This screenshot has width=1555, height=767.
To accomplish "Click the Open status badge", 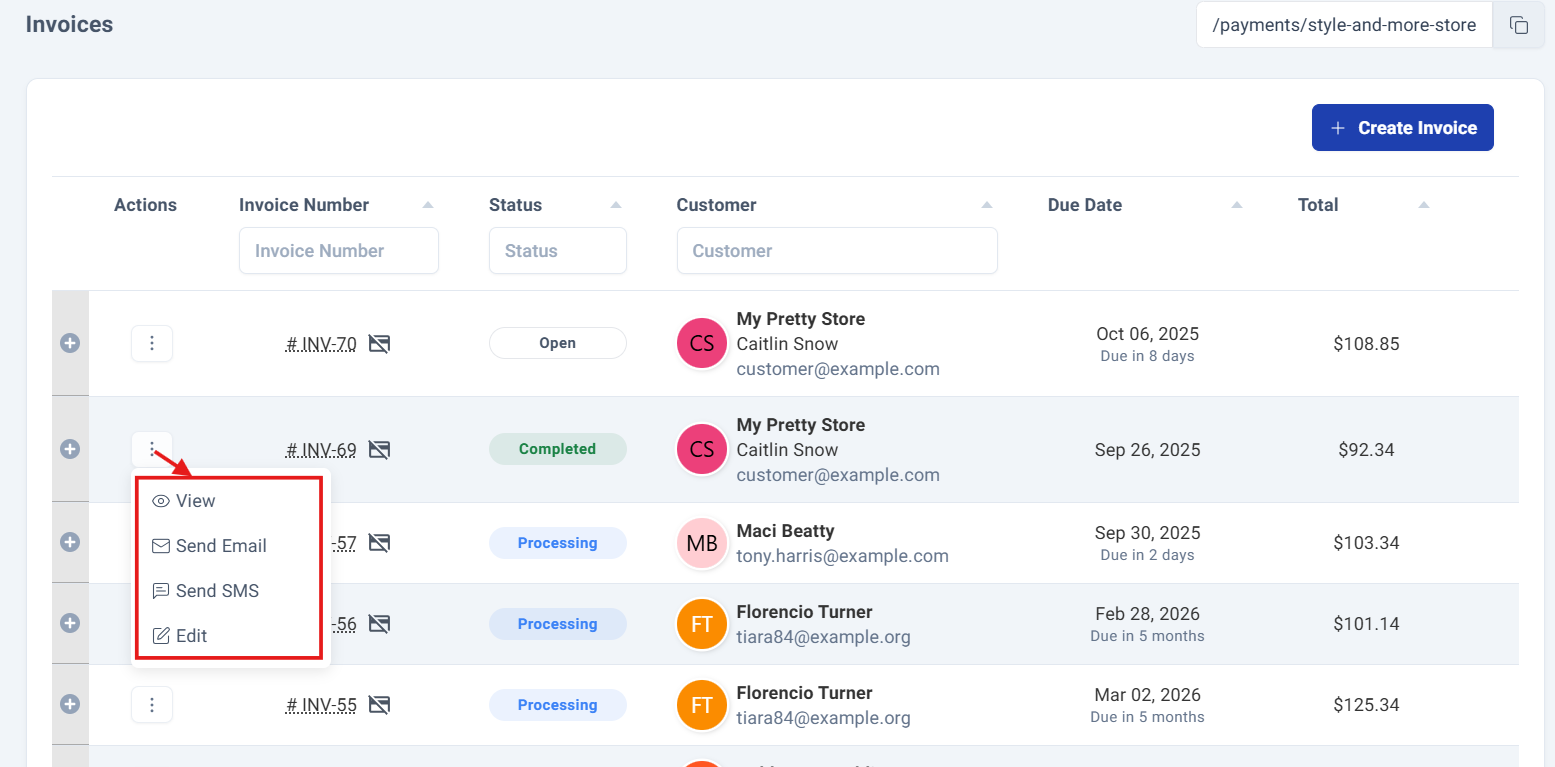I will coord(557,343).
